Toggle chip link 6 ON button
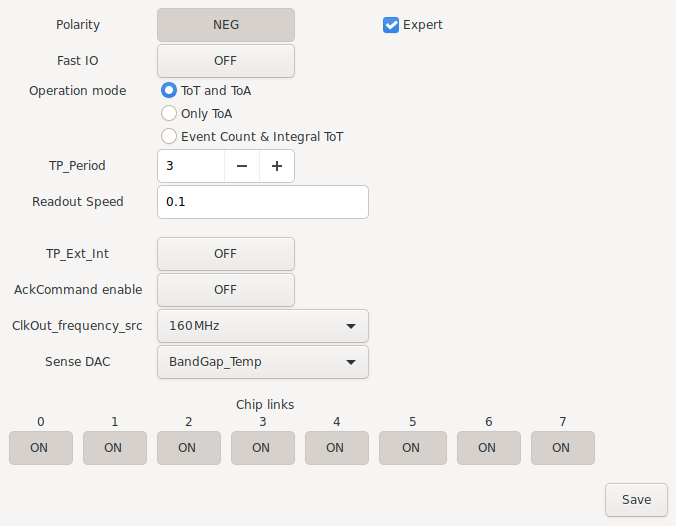This screenshot has width=676, height=526. coord(489,448)
